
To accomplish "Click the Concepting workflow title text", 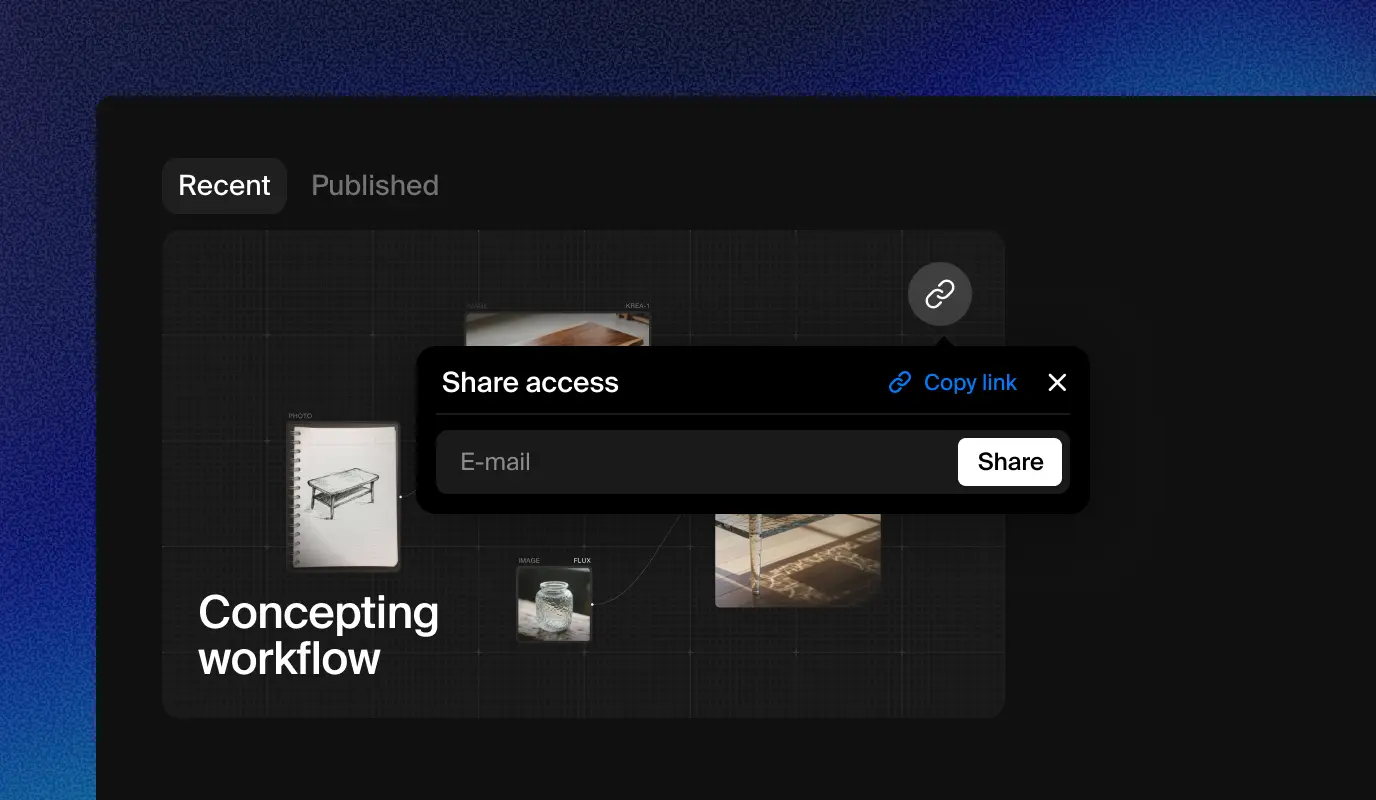I will coord(319,635).
